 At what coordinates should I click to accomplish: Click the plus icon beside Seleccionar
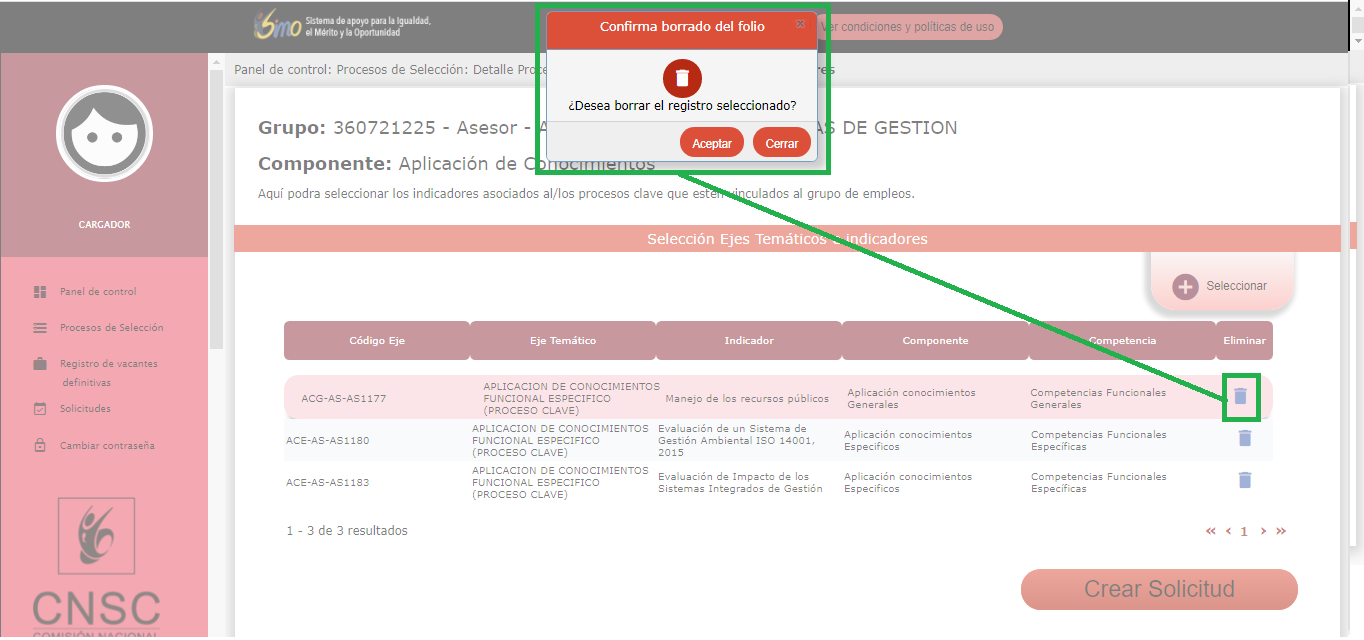[x=1185, y=286]
